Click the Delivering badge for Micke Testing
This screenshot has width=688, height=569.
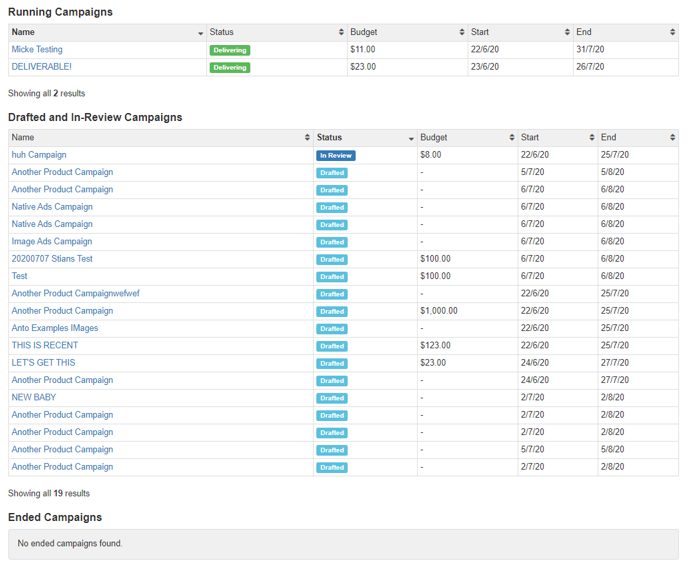click(230, 50)
